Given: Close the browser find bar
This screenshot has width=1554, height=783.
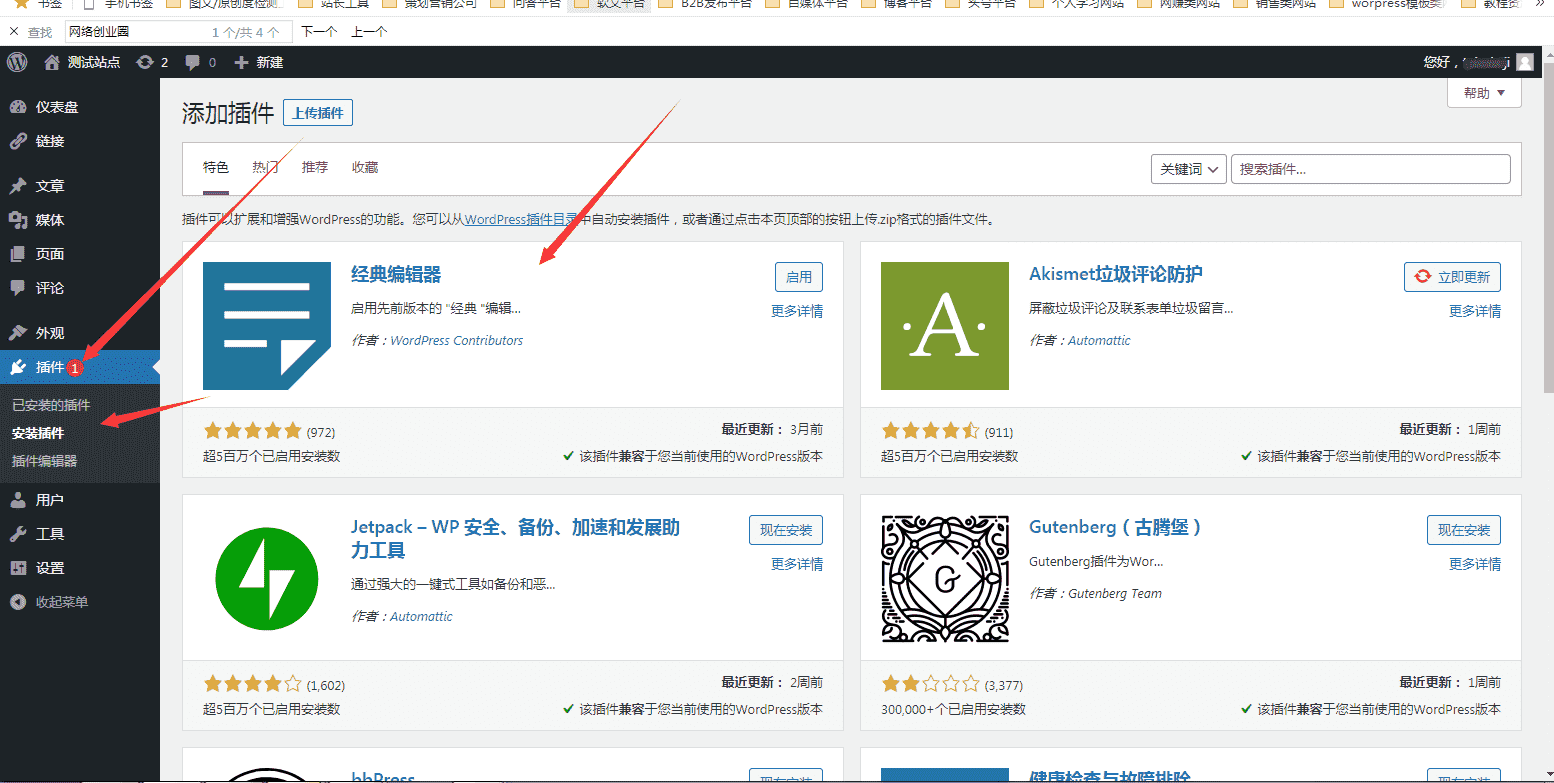Looking at the screenshot, I should pyautogui.click(x=13, y=32).
